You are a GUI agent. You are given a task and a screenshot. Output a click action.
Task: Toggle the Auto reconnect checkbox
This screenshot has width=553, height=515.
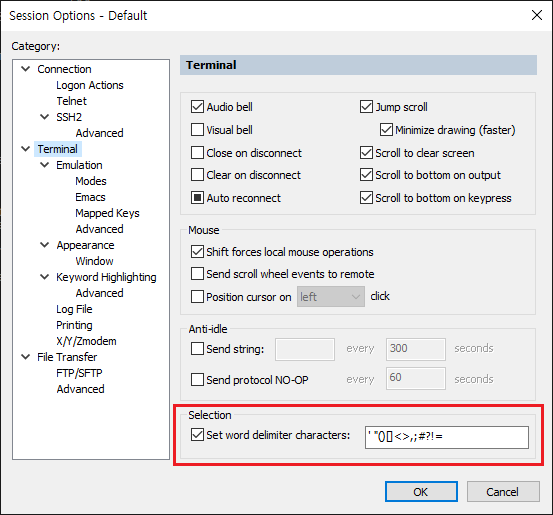coord(197,198)
